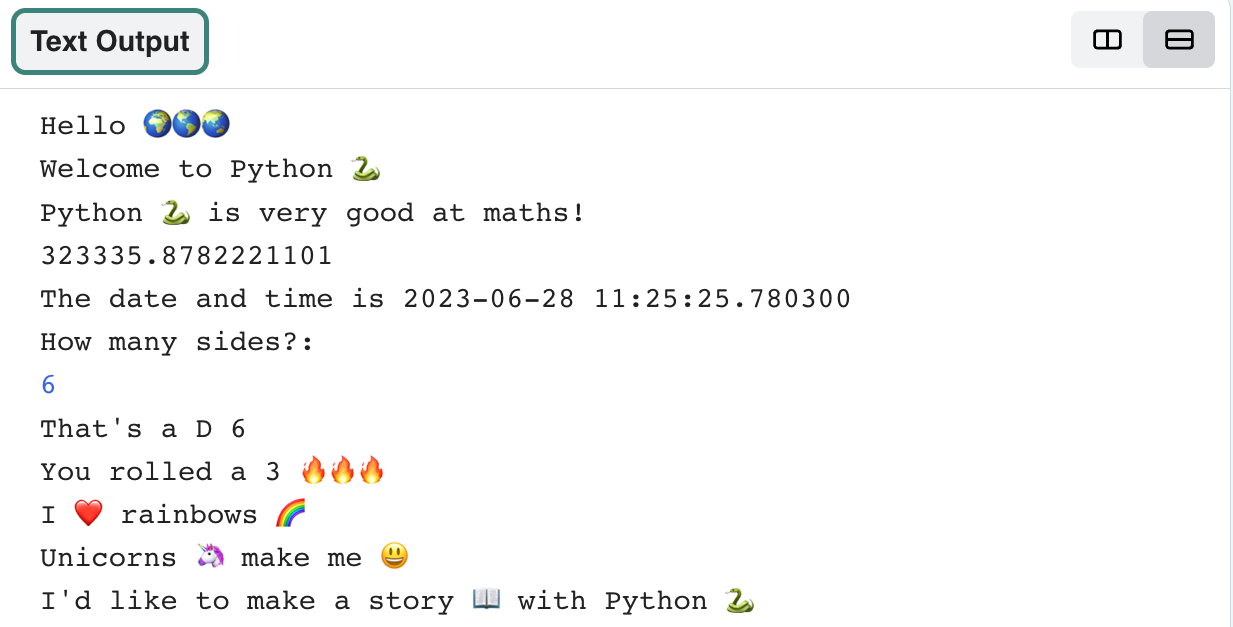This screenshot has height=627, width=1233.
Task: Select the '323335.8782221101' result line
Action: click(x=184, y=255)
